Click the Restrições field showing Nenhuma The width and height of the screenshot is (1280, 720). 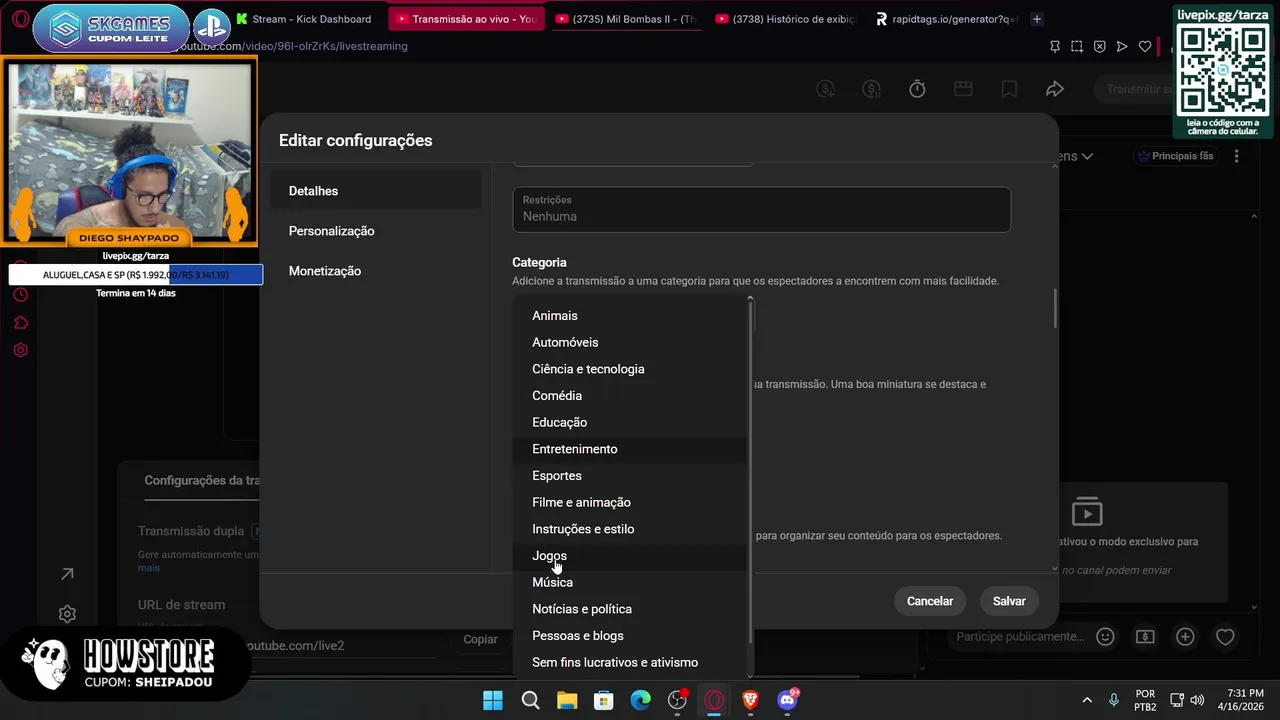click(761, 209)
